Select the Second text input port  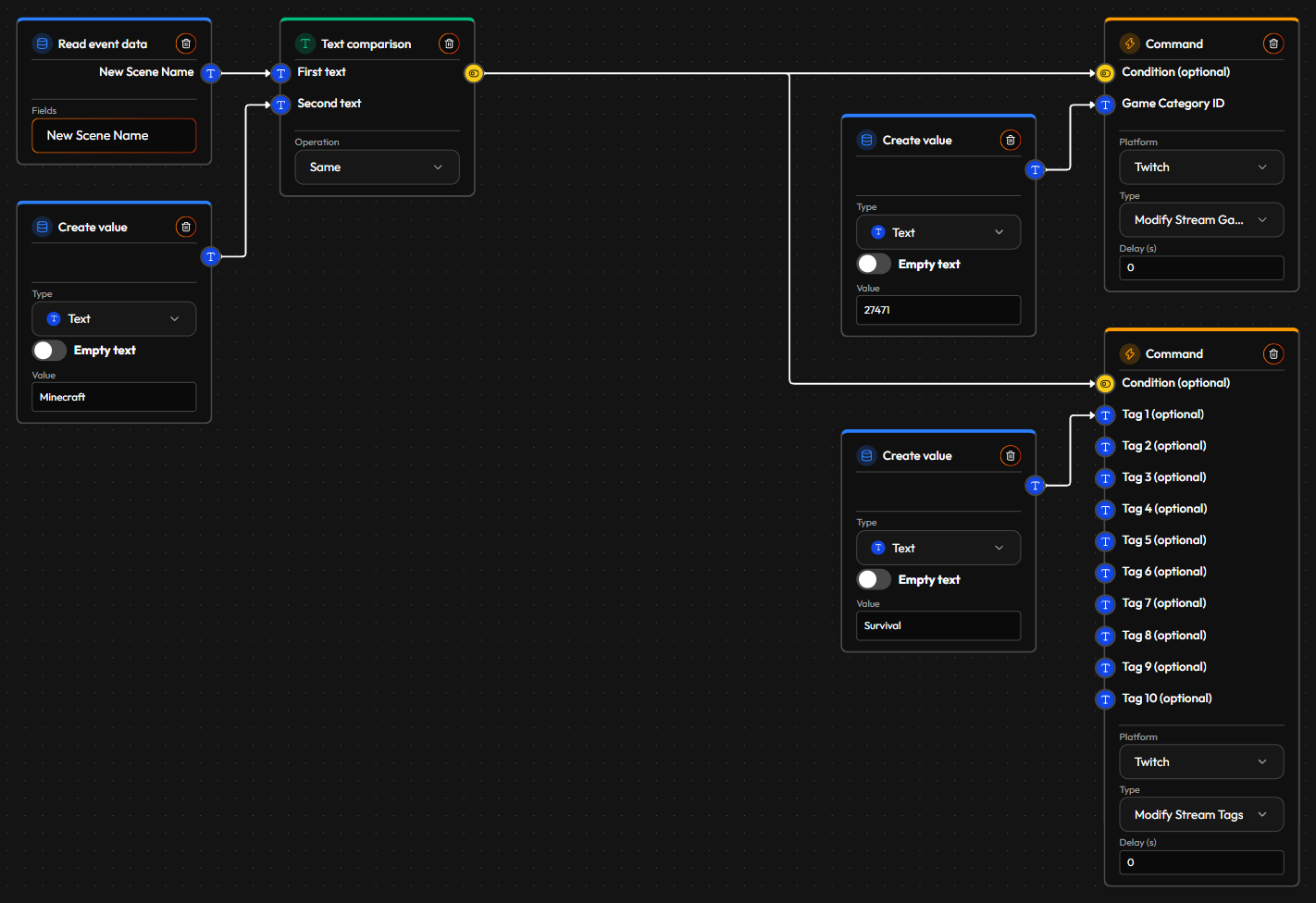pyautogui.click(x=280, y=103)
